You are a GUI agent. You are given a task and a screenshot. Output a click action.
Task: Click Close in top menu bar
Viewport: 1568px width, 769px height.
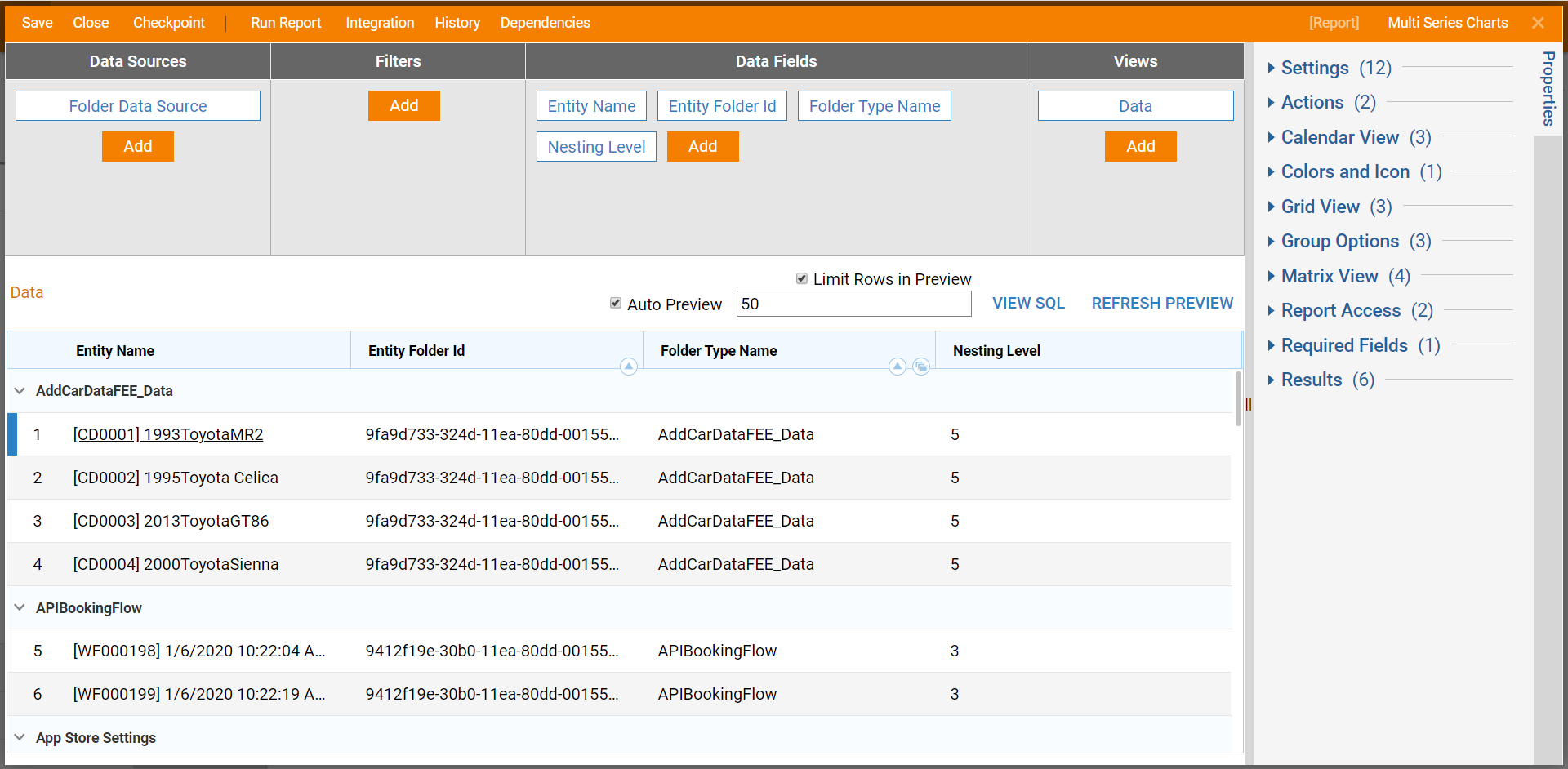[x=91, y=23]
